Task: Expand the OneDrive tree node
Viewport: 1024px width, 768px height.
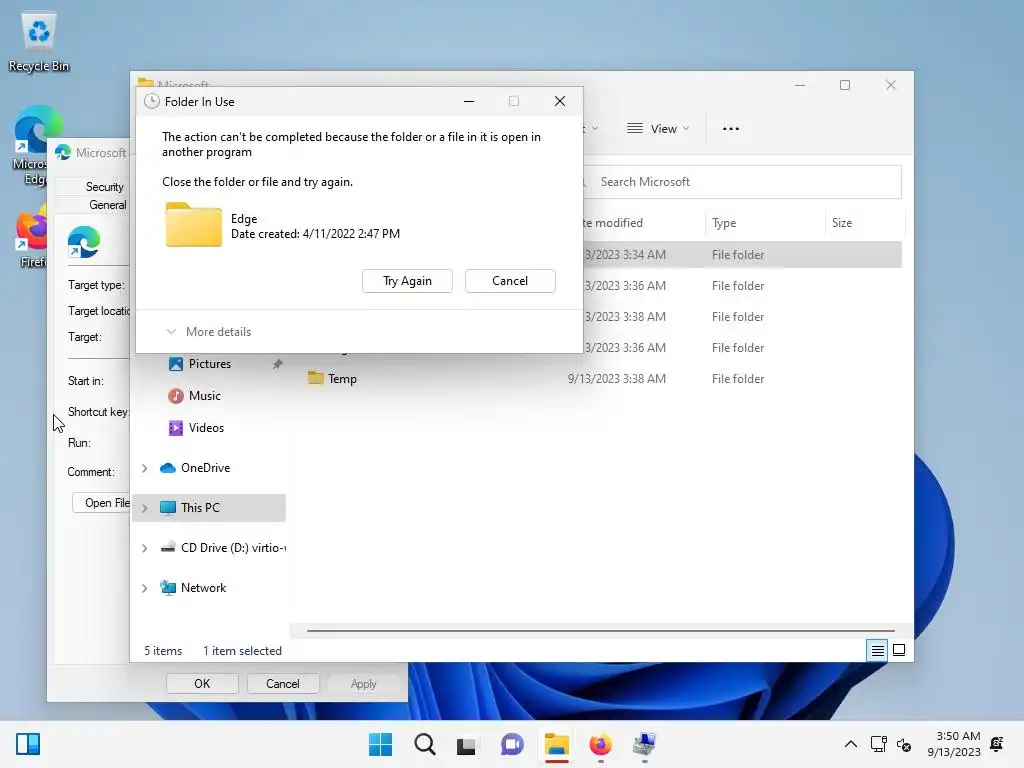Action: pos(144,468)
